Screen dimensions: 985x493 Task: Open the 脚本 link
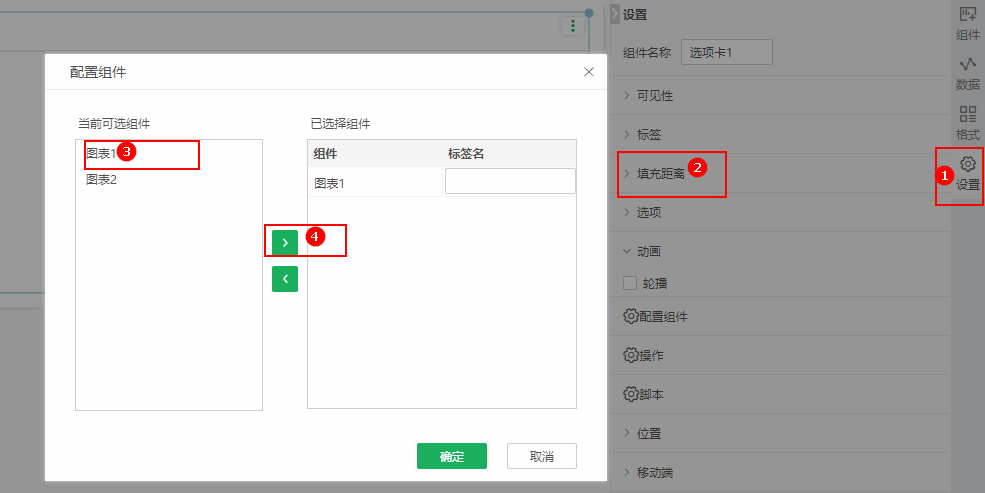tap(651, 394)
